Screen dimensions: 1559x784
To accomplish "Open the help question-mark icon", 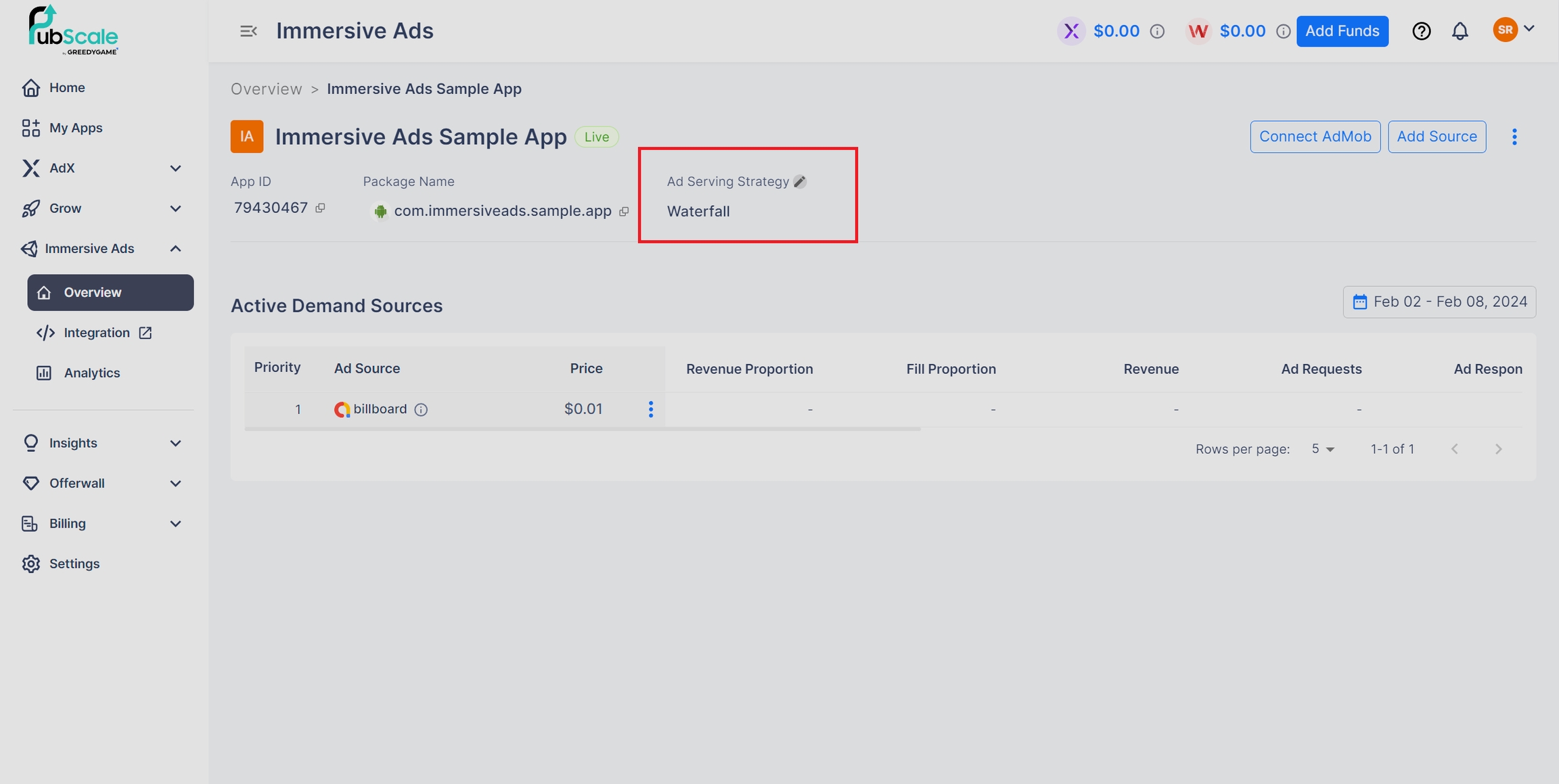I will point(1421,31).
